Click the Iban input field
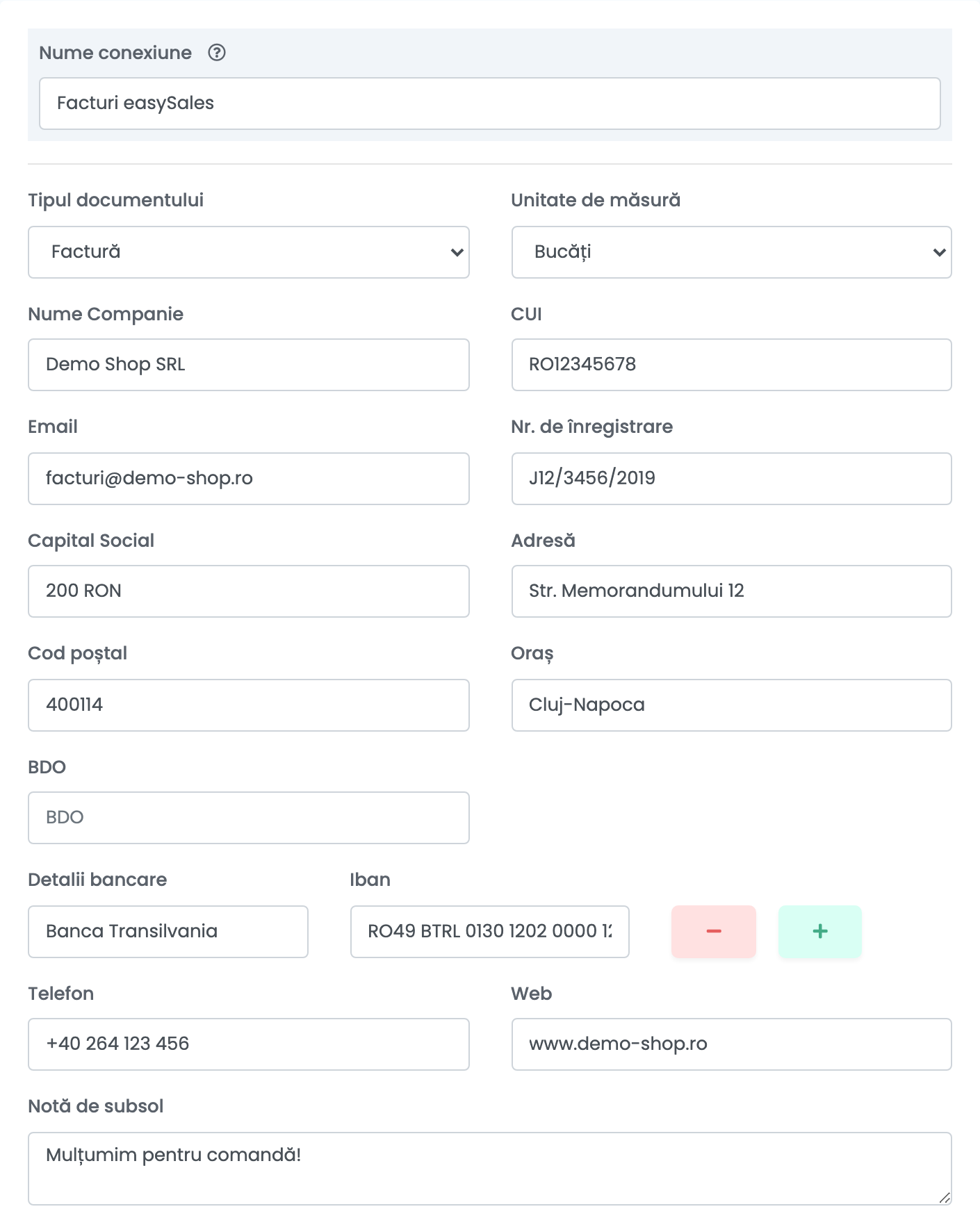 [490, 932]
